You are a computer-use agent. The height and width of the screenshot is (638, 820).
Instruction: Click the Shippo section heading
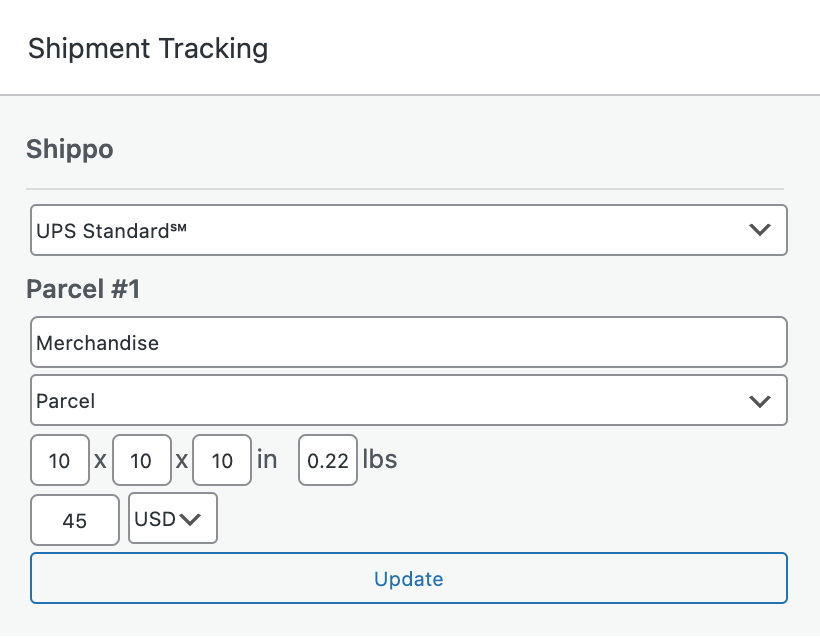pyautogui.click(x=69, y=150)
